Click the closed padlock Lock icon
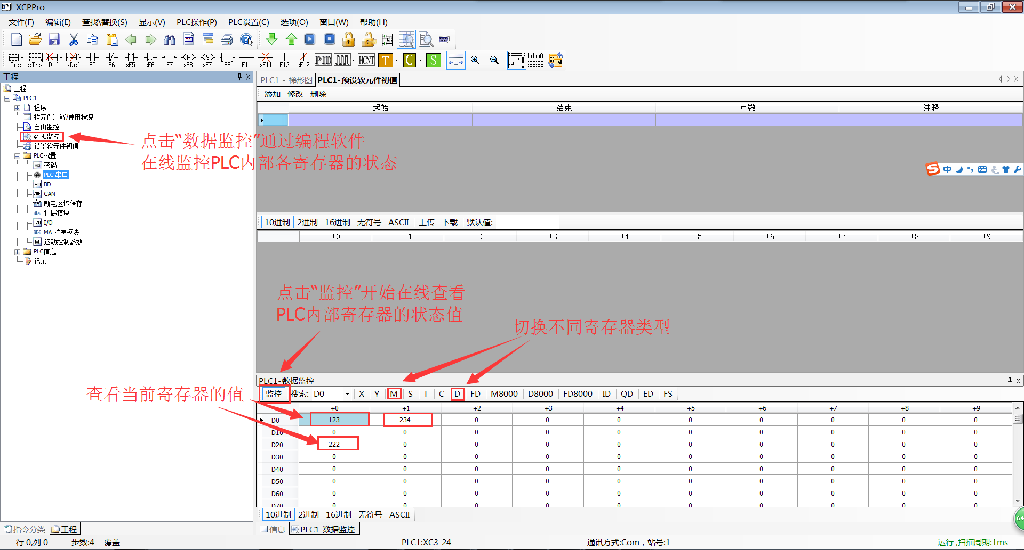The height and width of the screenshot is (550, 1024). click(x=349, y=40)
